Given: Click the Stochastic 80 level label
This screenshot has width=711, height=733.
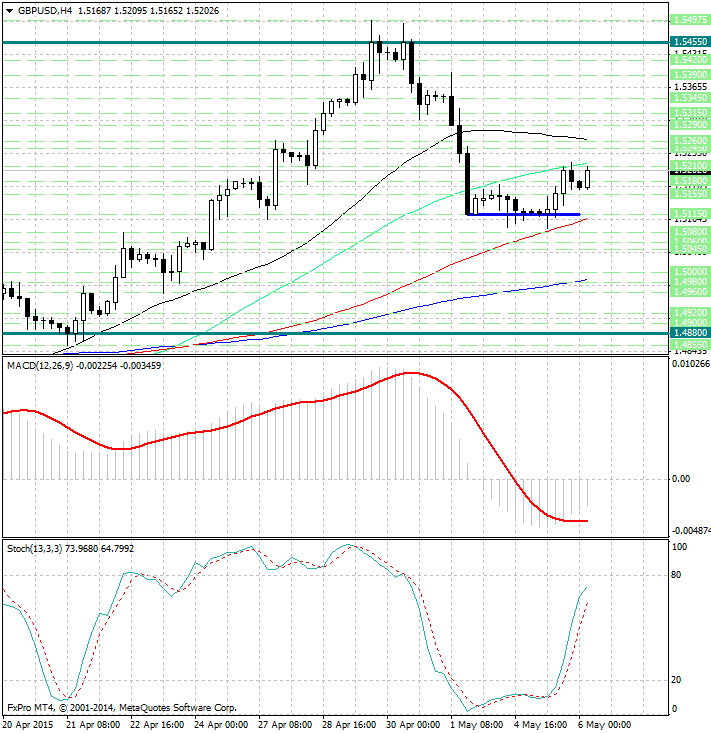Looking at the screenshot, I should pyautogui.click(x=676, y=575).
